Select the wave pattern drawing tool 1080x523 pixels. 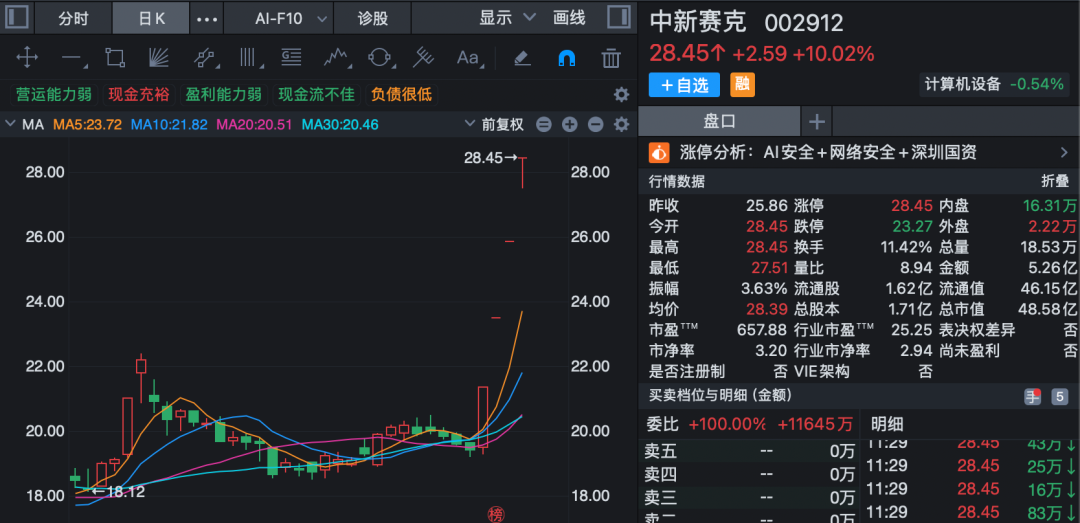(x=335, y=58)
